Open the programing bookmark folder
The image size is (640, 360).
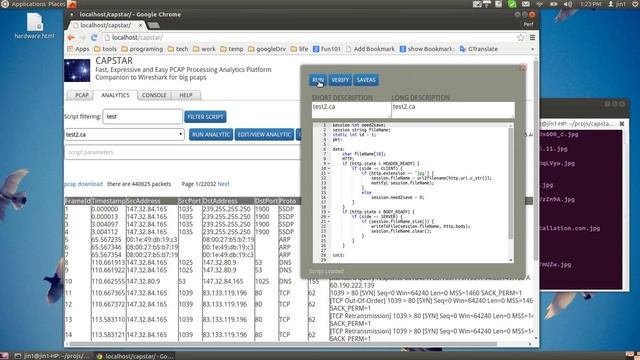pos(142,49)
